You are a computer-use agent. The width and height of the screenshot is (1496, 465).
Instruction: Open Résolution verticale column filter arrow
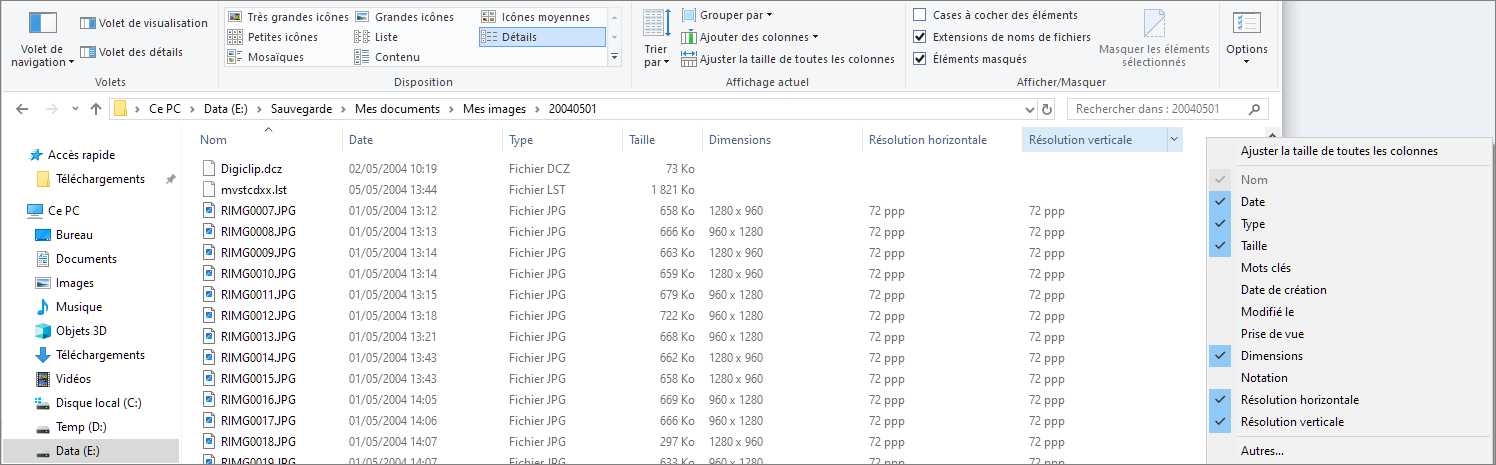click(x=1174, y=140)
